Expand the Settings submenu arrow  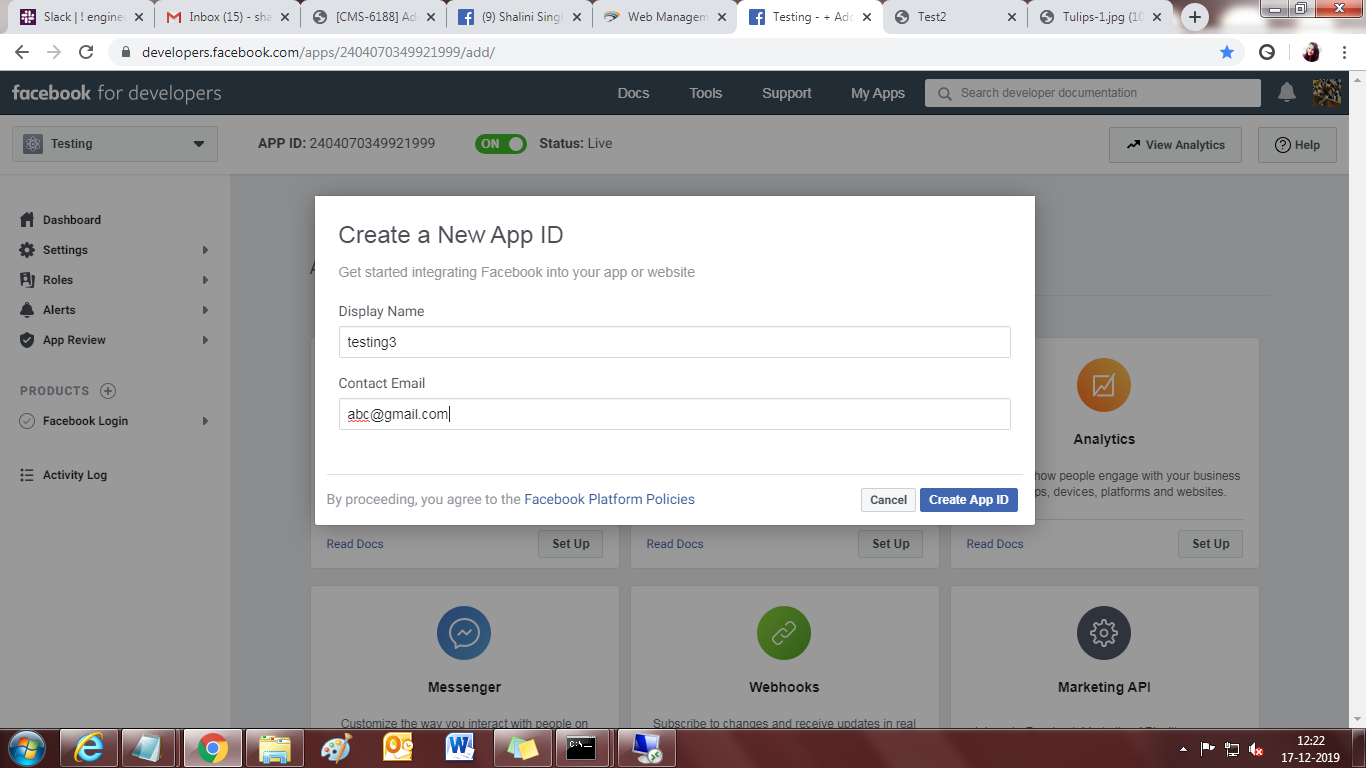point(205,250)
